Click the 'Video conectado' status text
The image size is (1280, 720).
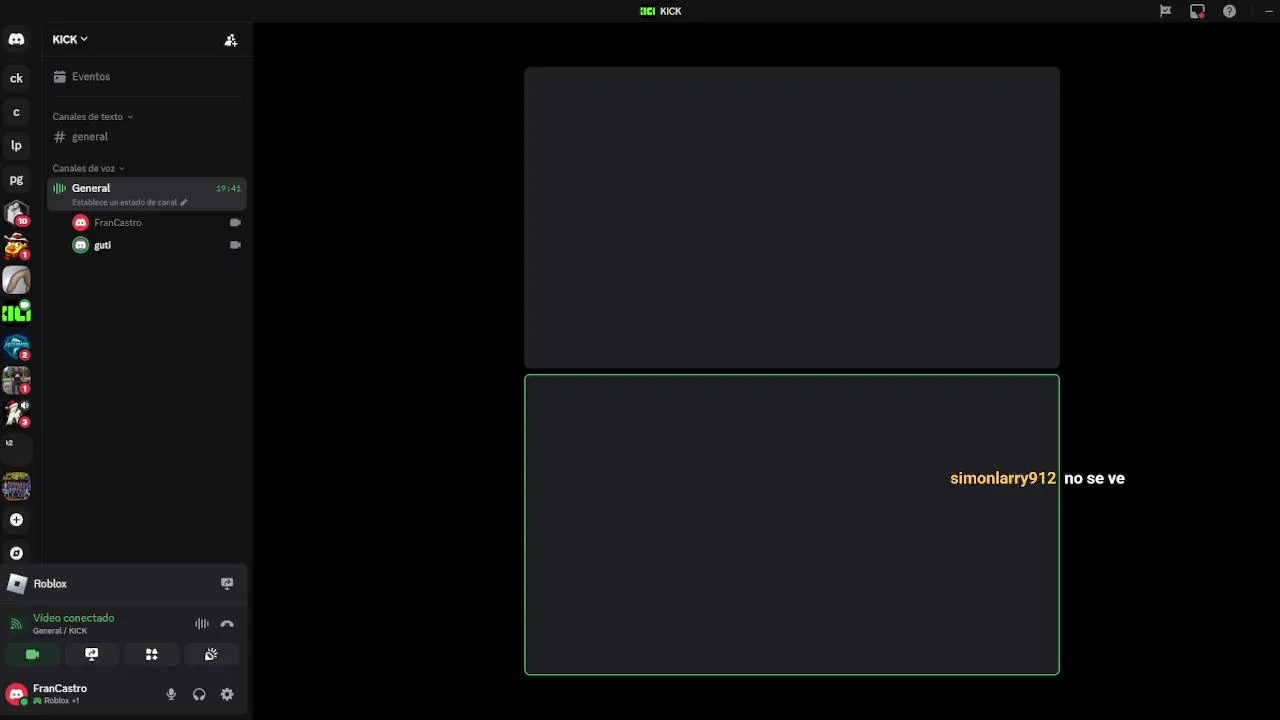point(74,618)
